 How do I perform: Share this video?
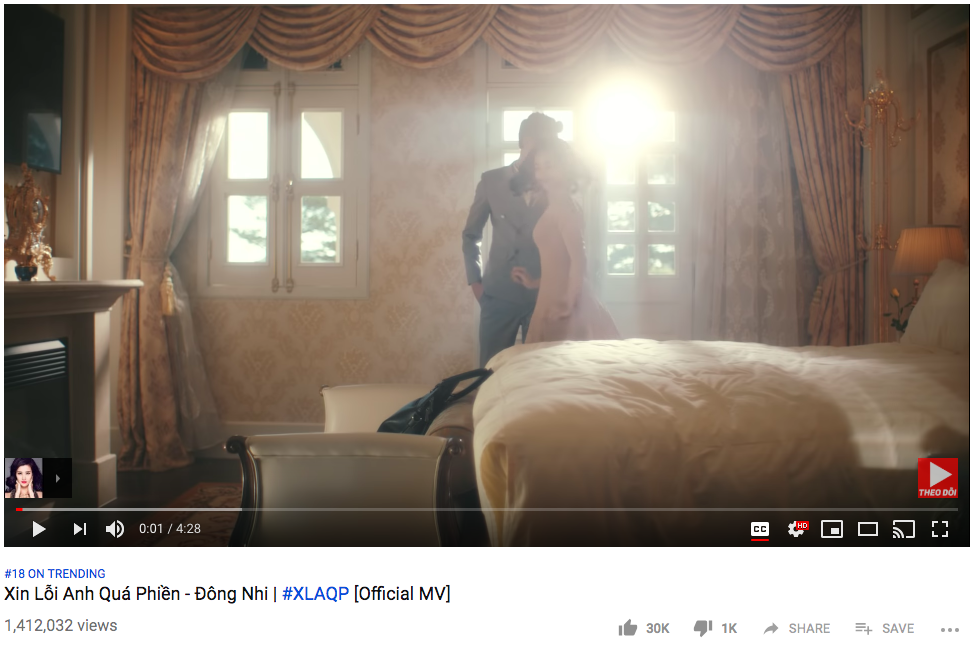click(797, 628)
